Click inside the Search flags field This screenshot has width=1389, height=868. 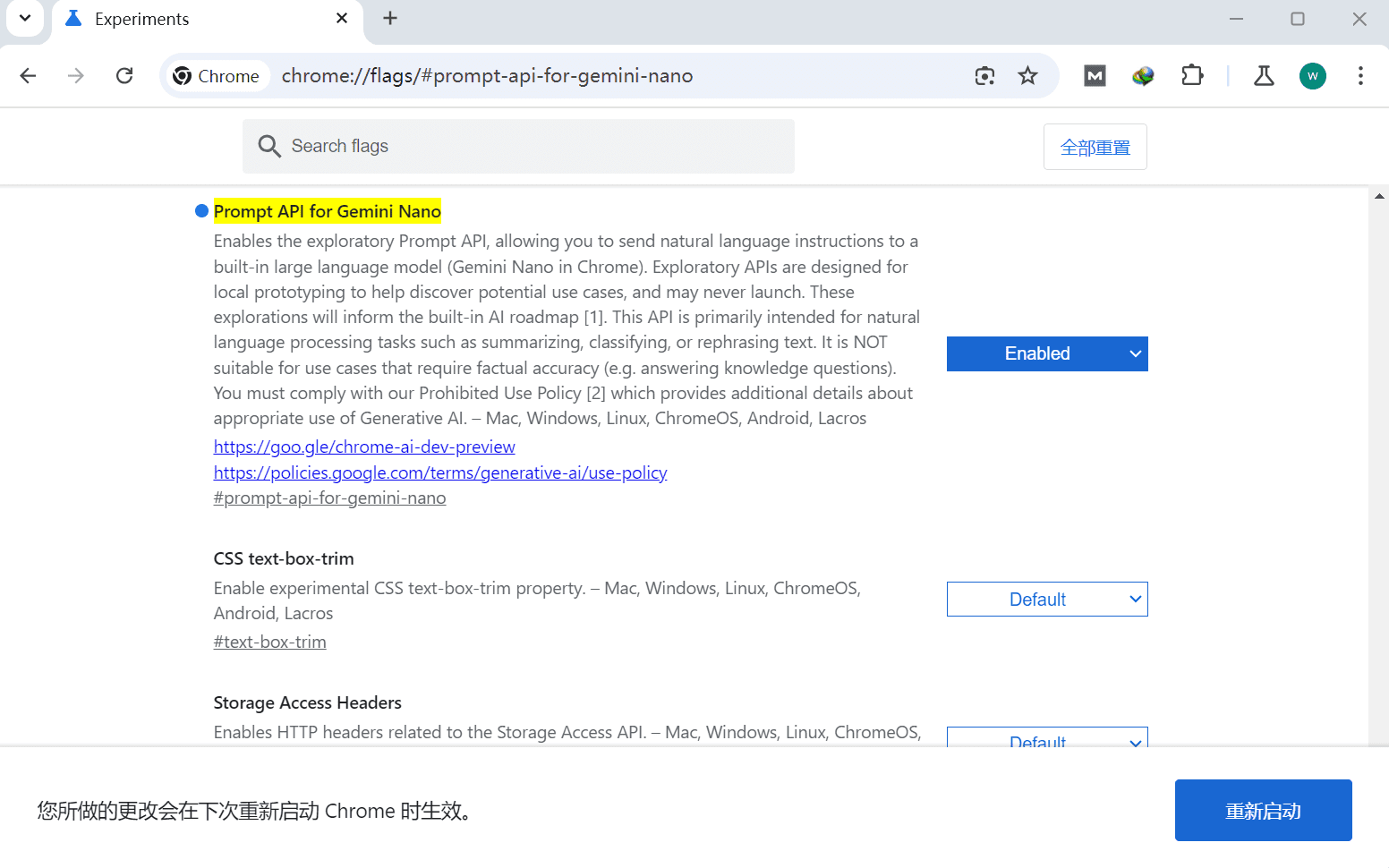pos(518,146)
